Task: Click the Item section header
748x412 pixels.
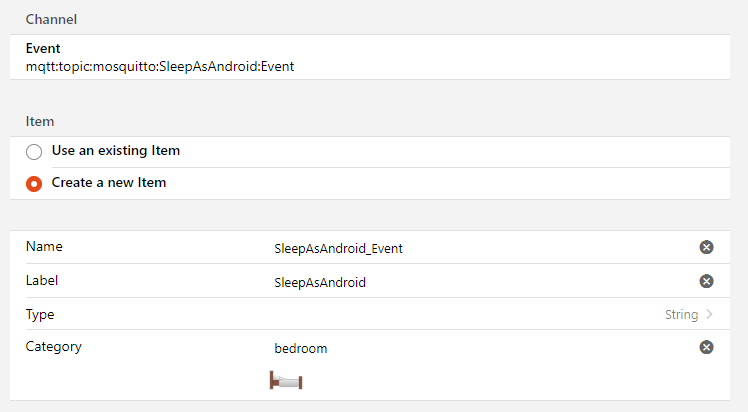Action: 40,121
